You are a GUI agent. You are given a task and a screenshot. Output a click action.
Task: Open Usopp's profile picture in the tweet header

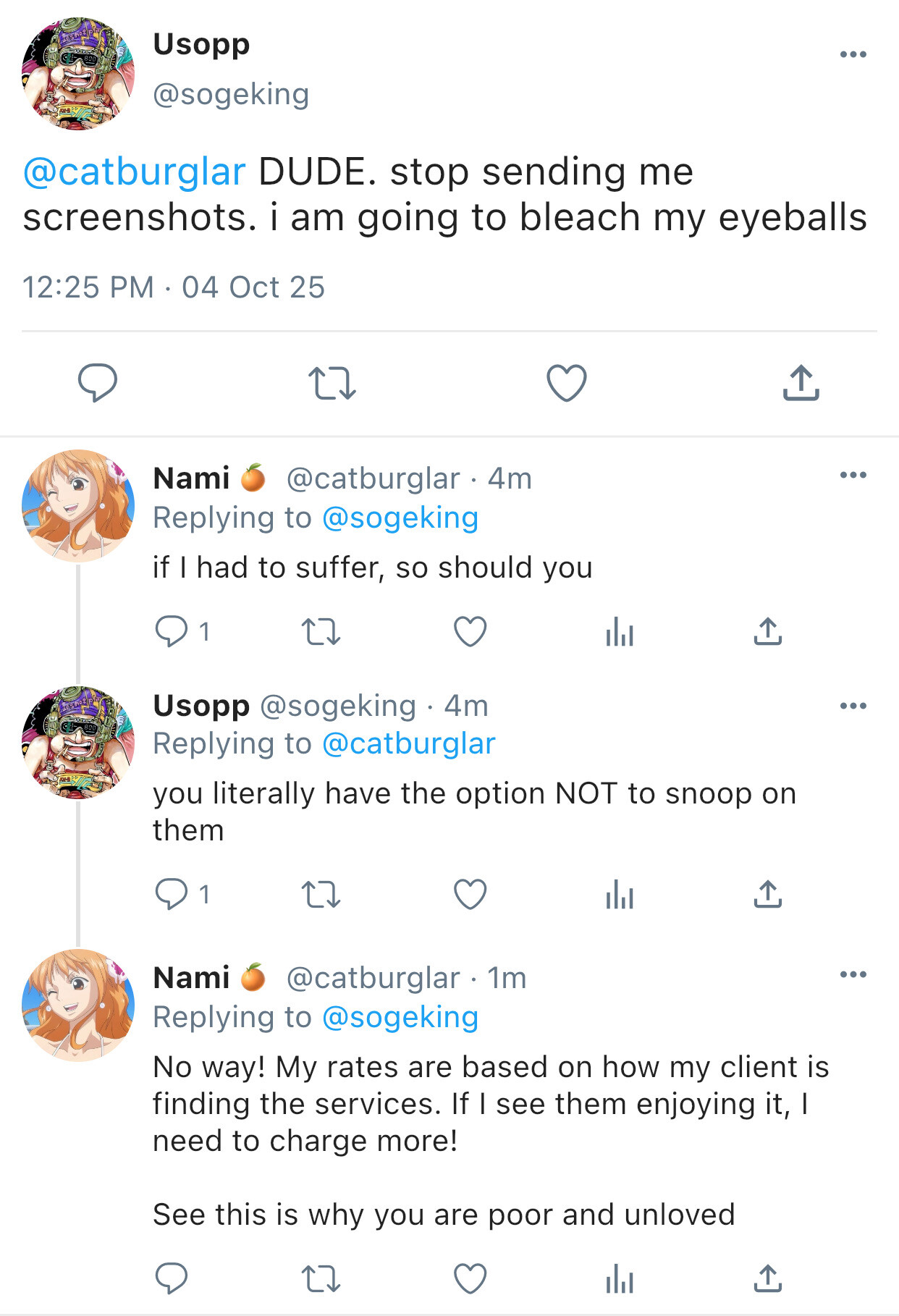click(78, 74)
